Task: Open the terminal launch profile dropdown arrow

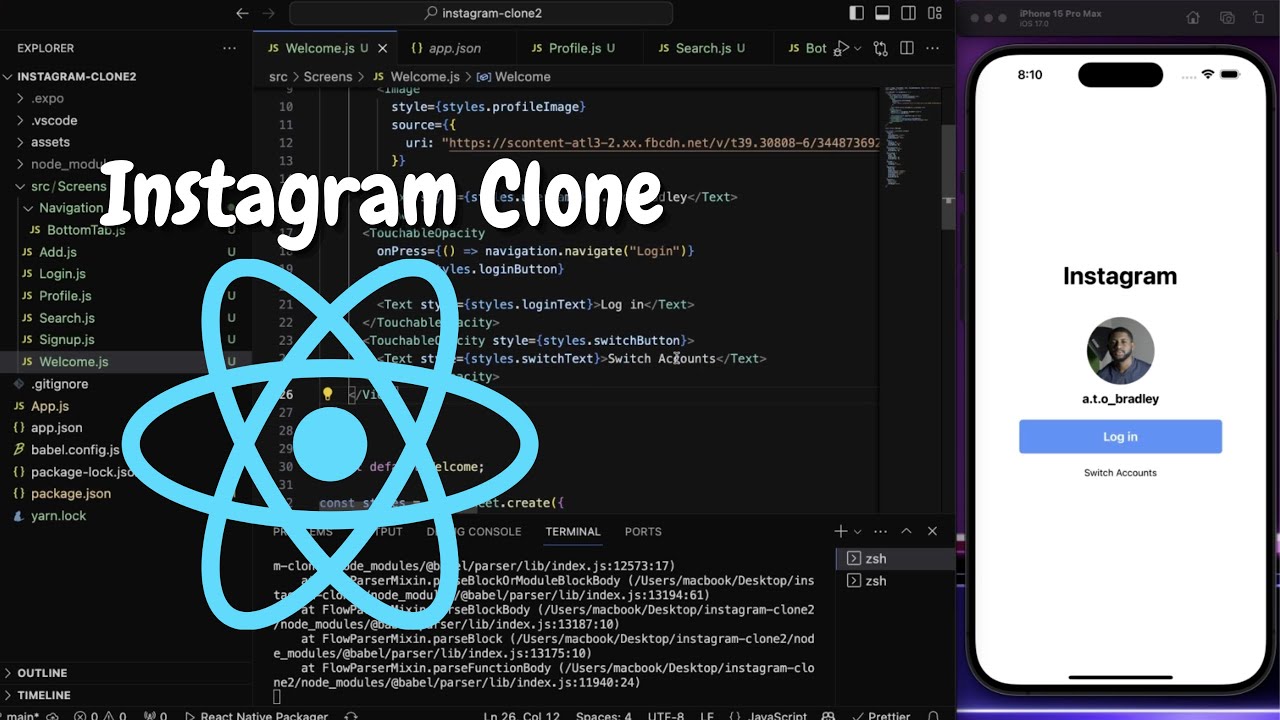Action: coord(858,532)
